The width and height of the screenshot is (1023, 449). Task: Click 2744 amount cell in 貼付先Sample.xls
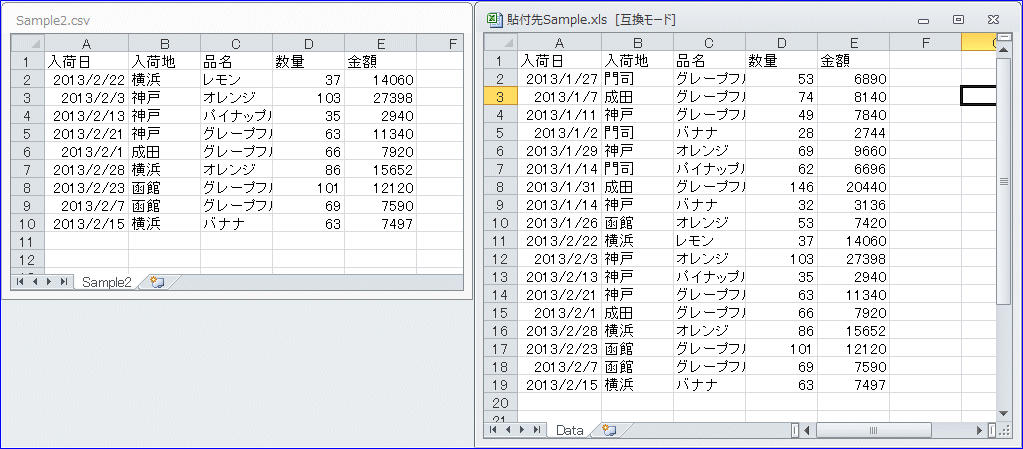coord(853,132)
